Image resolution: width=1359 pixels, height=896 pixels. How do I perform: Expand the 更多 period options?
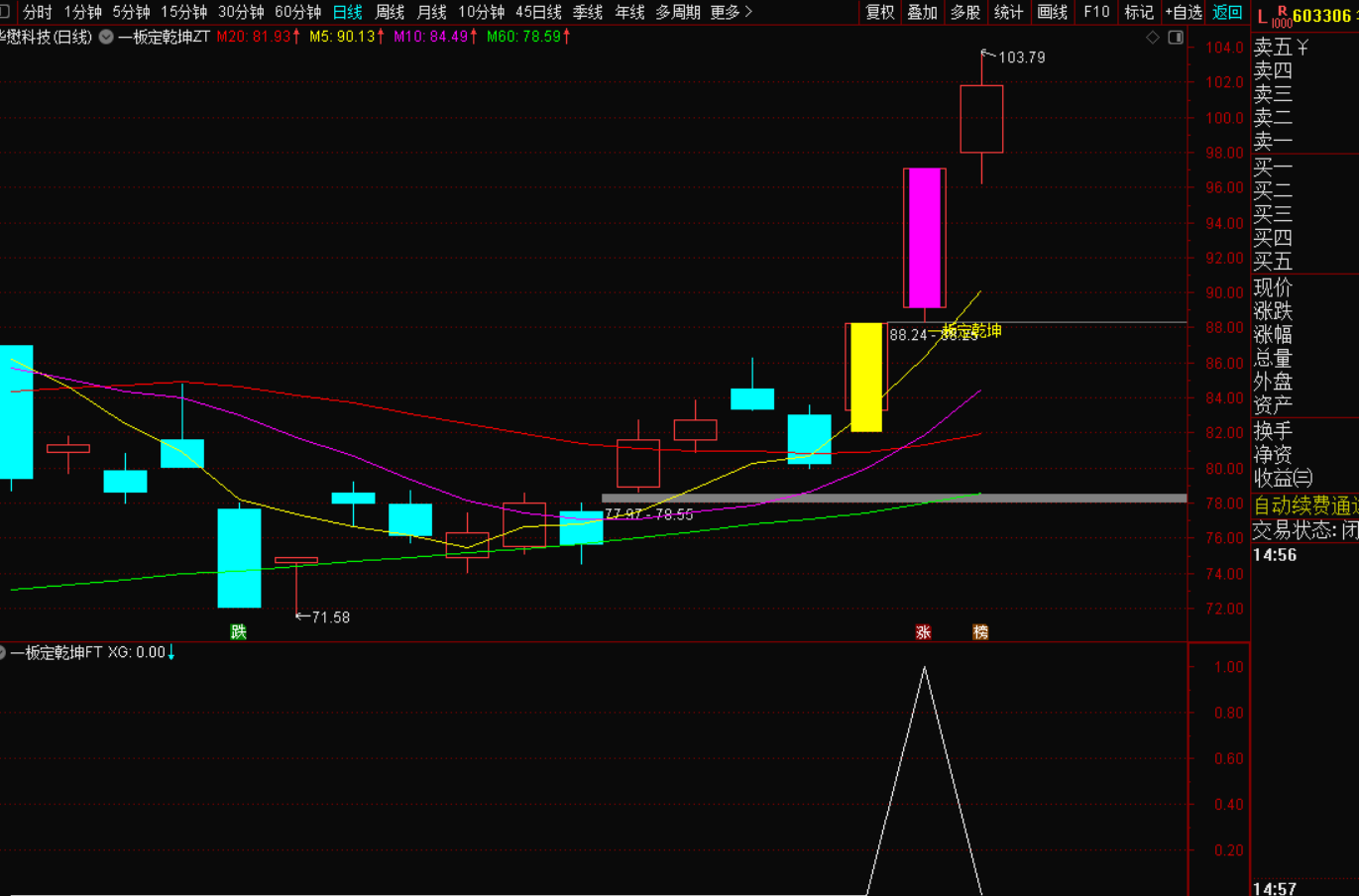click(x=732, y=12)
